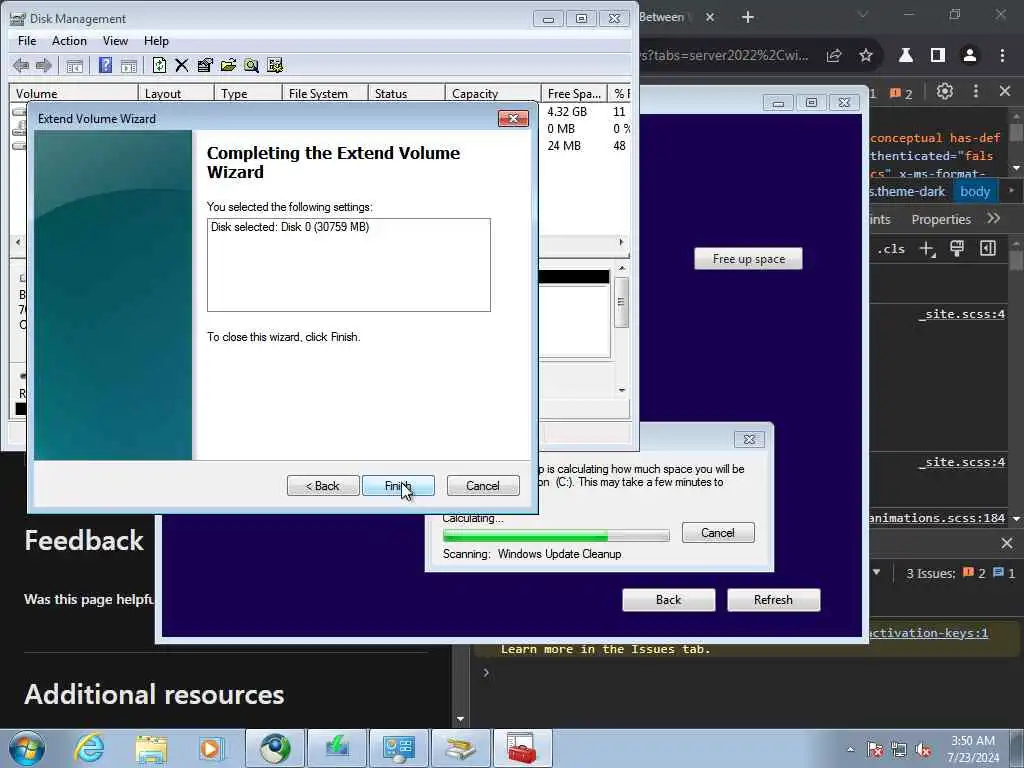Click Finish in the Extend Volume Wizard
This screenshot has width=1024, height=768.
[398, 486]
